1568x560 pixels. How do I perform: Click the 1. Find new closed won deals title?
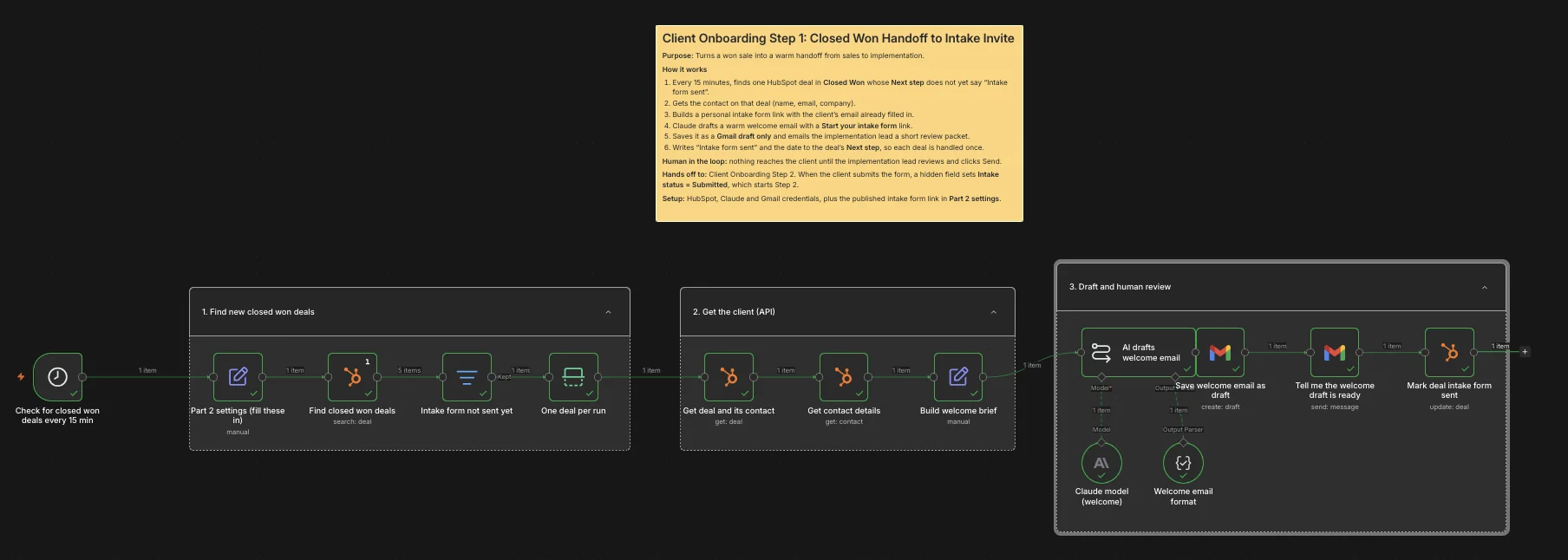258,312
